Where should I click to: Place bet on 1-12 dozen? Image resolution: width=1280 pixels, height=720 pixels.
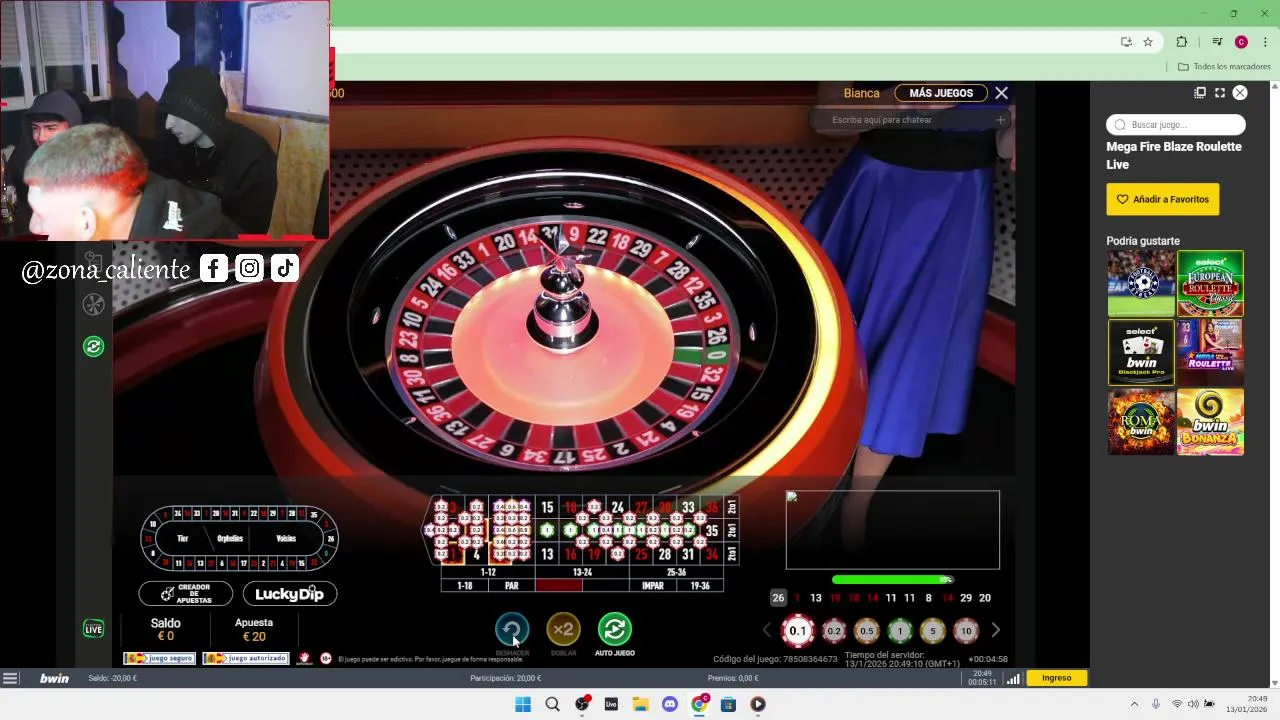[488, 572]
